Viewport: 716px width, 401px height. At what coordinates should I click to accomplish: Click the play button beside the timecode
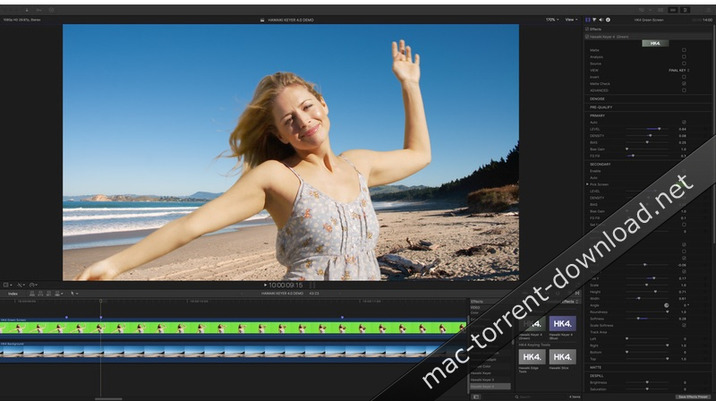[x=265, y=285]
